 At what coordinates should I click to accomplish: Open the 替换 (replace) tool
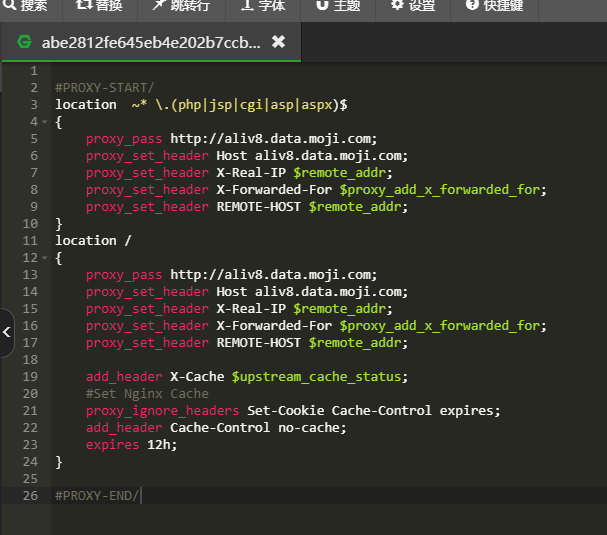pos(99,6)
